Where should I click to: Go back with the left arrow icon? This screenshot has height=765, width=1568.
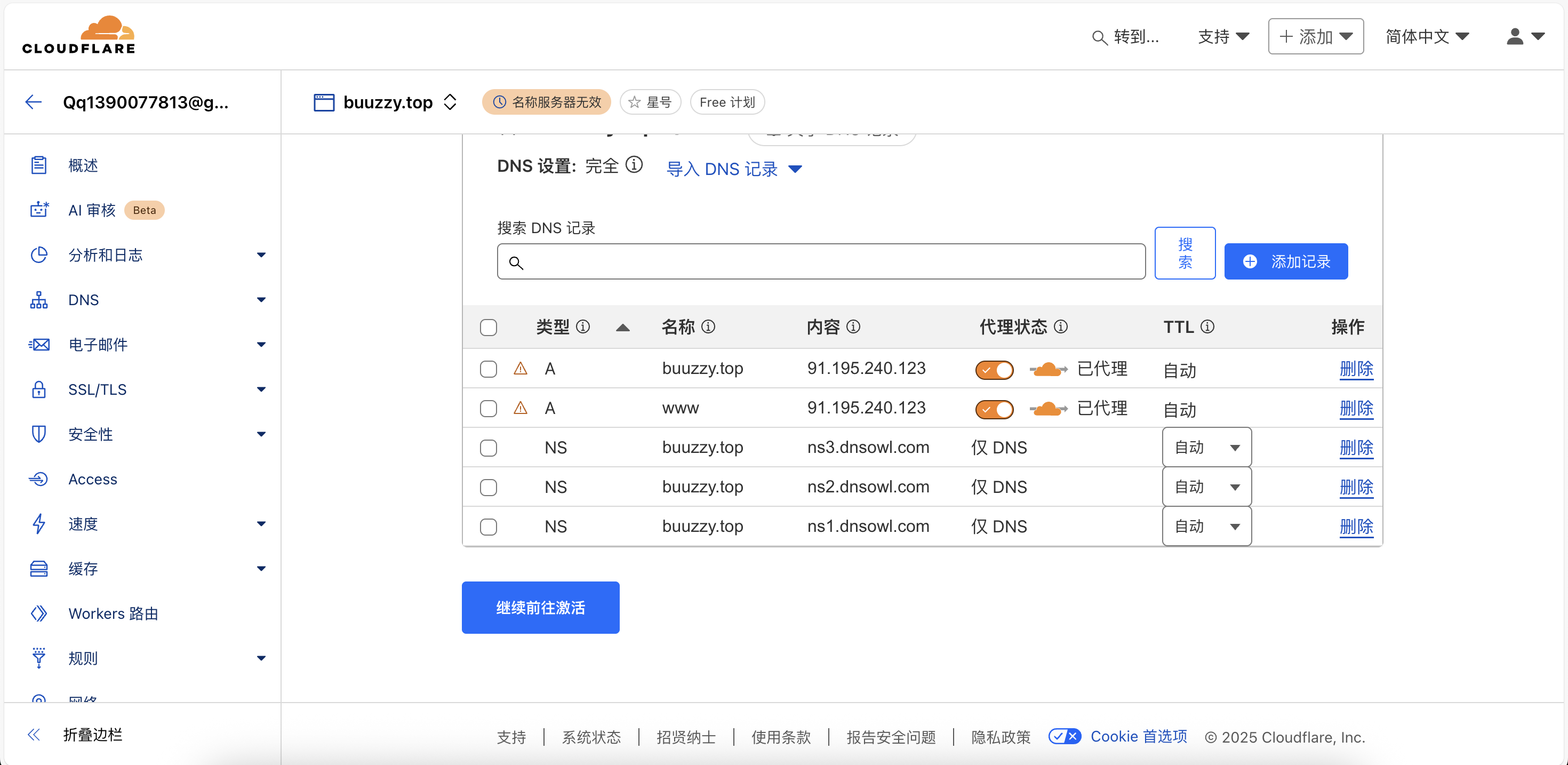click(x=34, y=102)
